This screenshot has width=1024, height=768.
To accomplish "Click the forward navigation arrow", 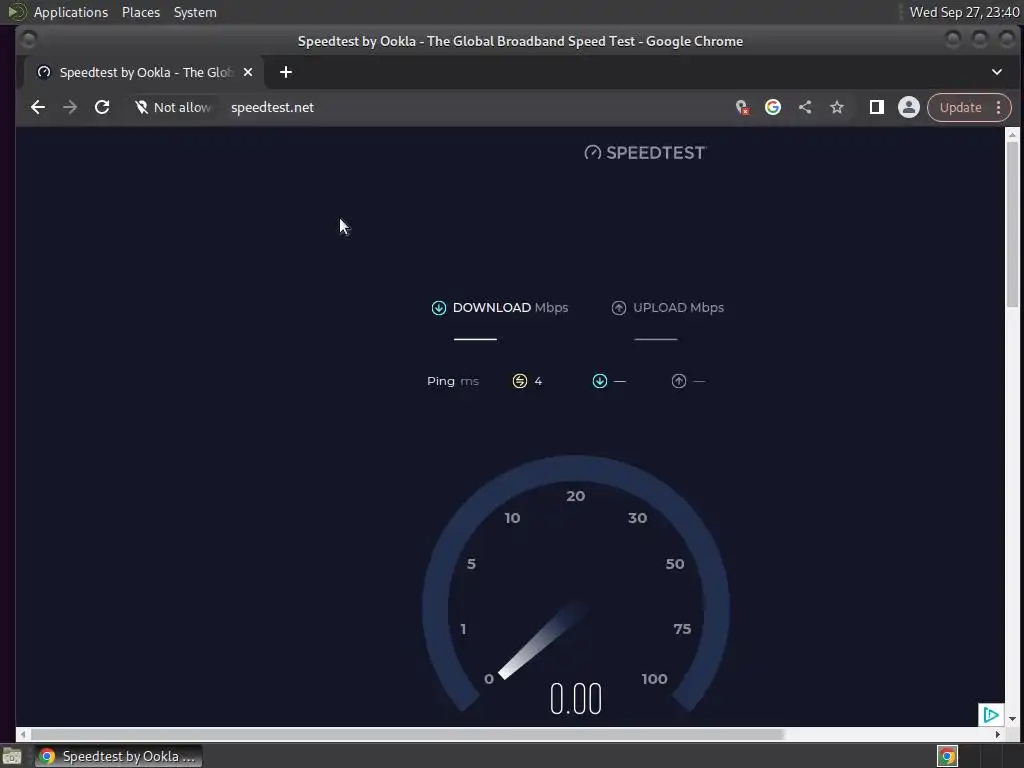I will point(70,107).
